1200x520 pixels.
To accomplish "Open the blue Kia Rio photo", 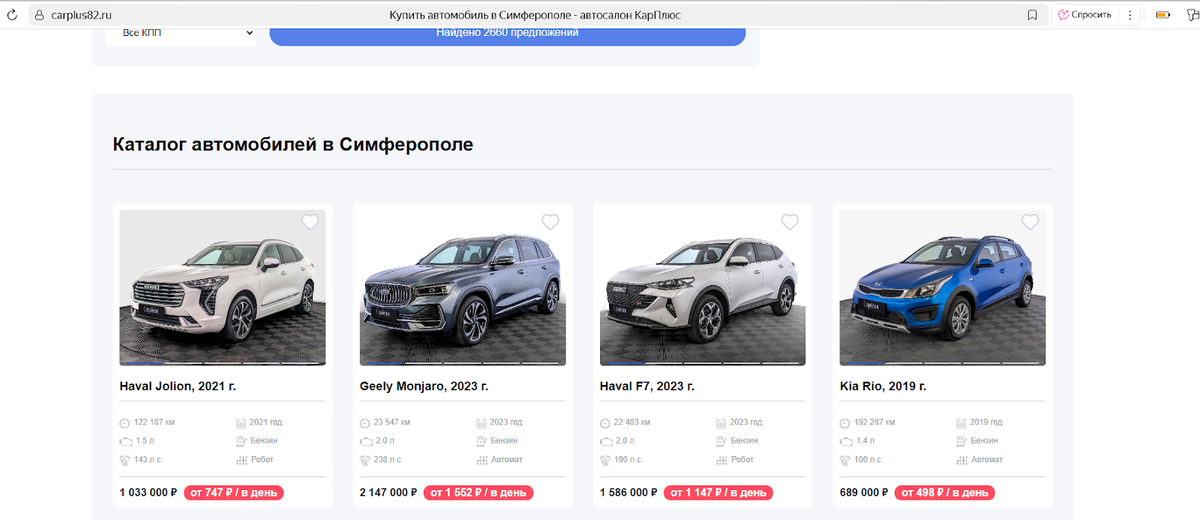I will click(x=942, y=287).
